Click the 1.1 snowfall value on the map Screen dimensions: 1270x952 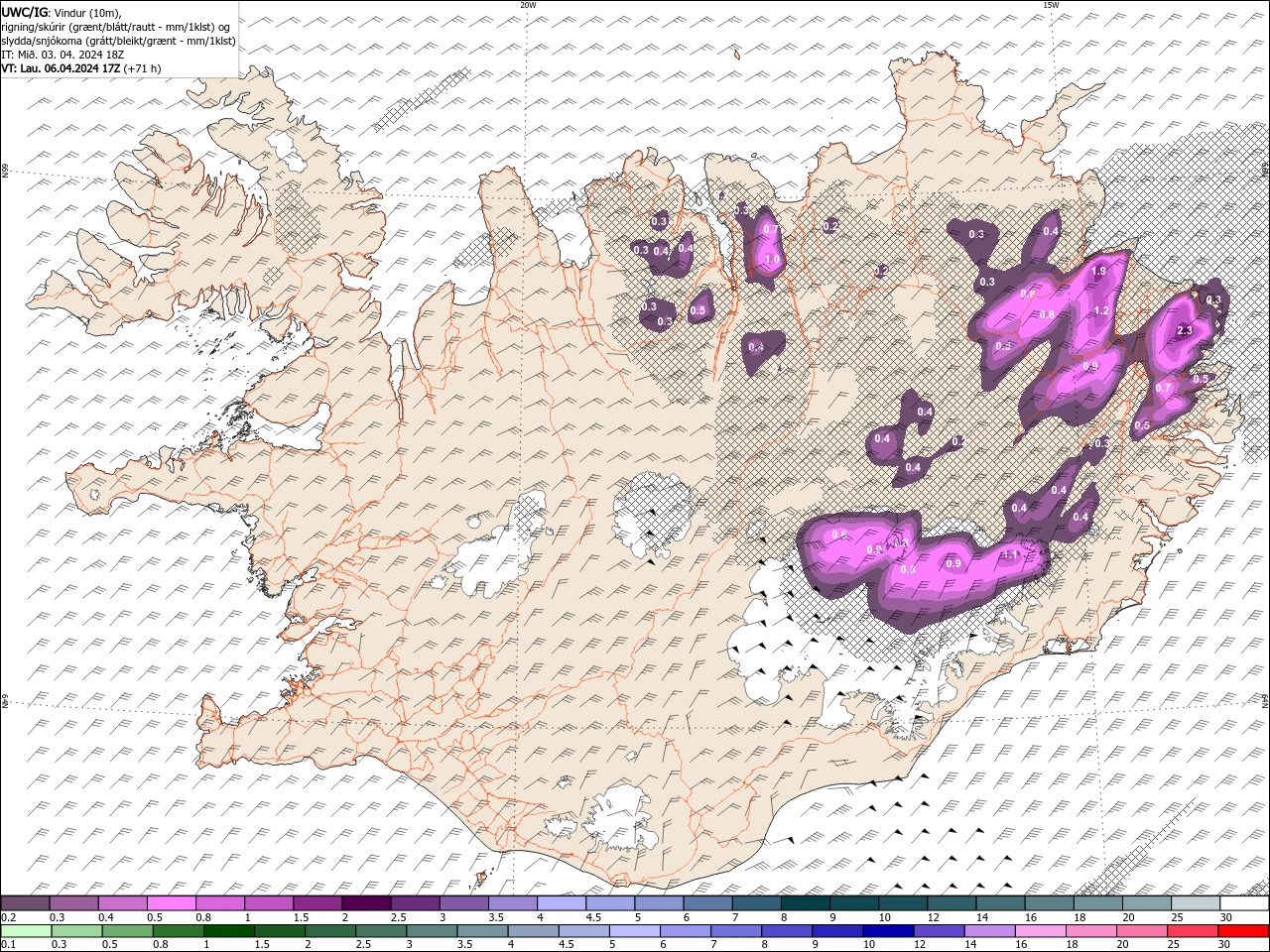point(1011,554)
